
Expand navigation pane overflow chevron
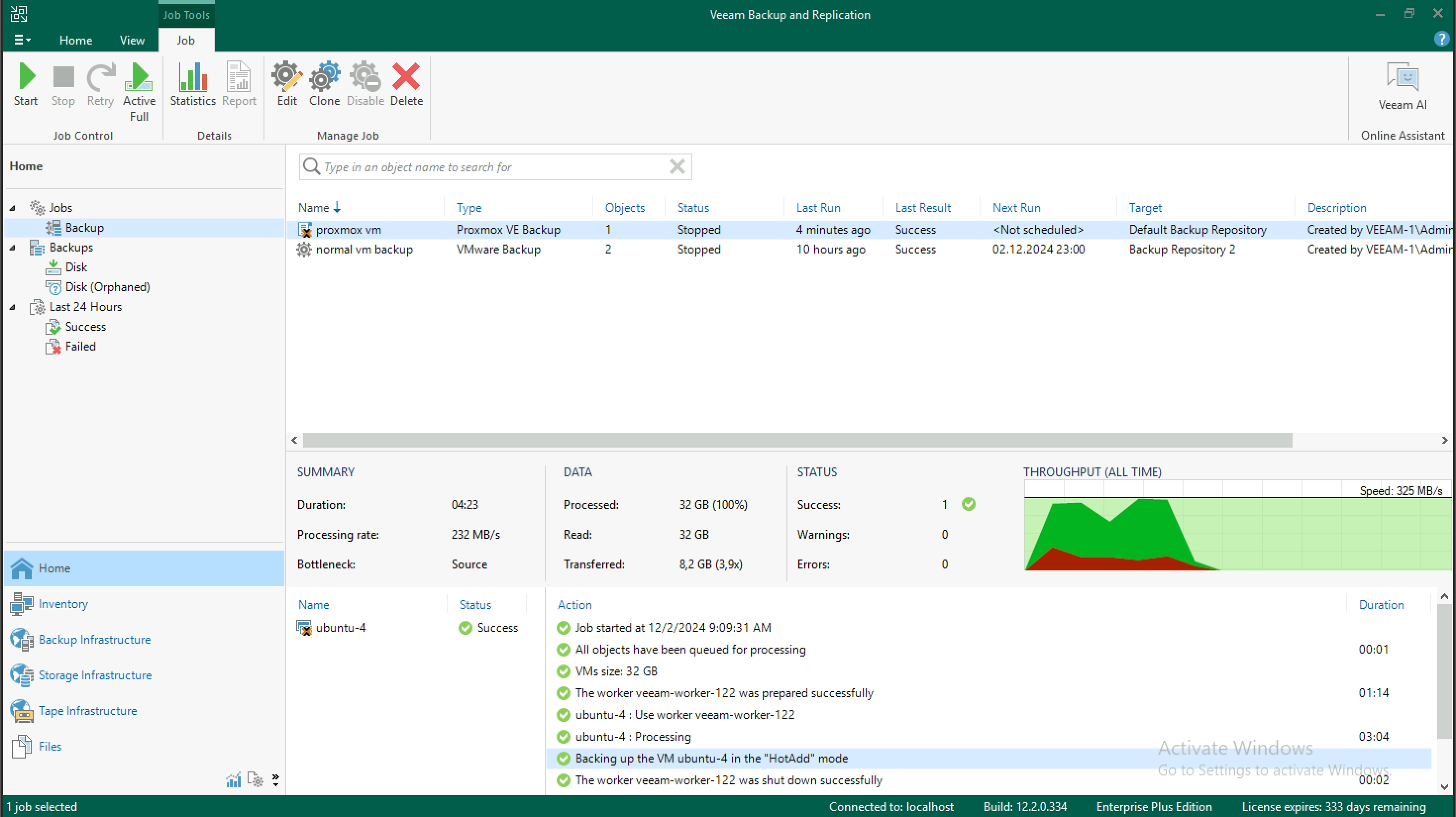[x=275, y=780]
